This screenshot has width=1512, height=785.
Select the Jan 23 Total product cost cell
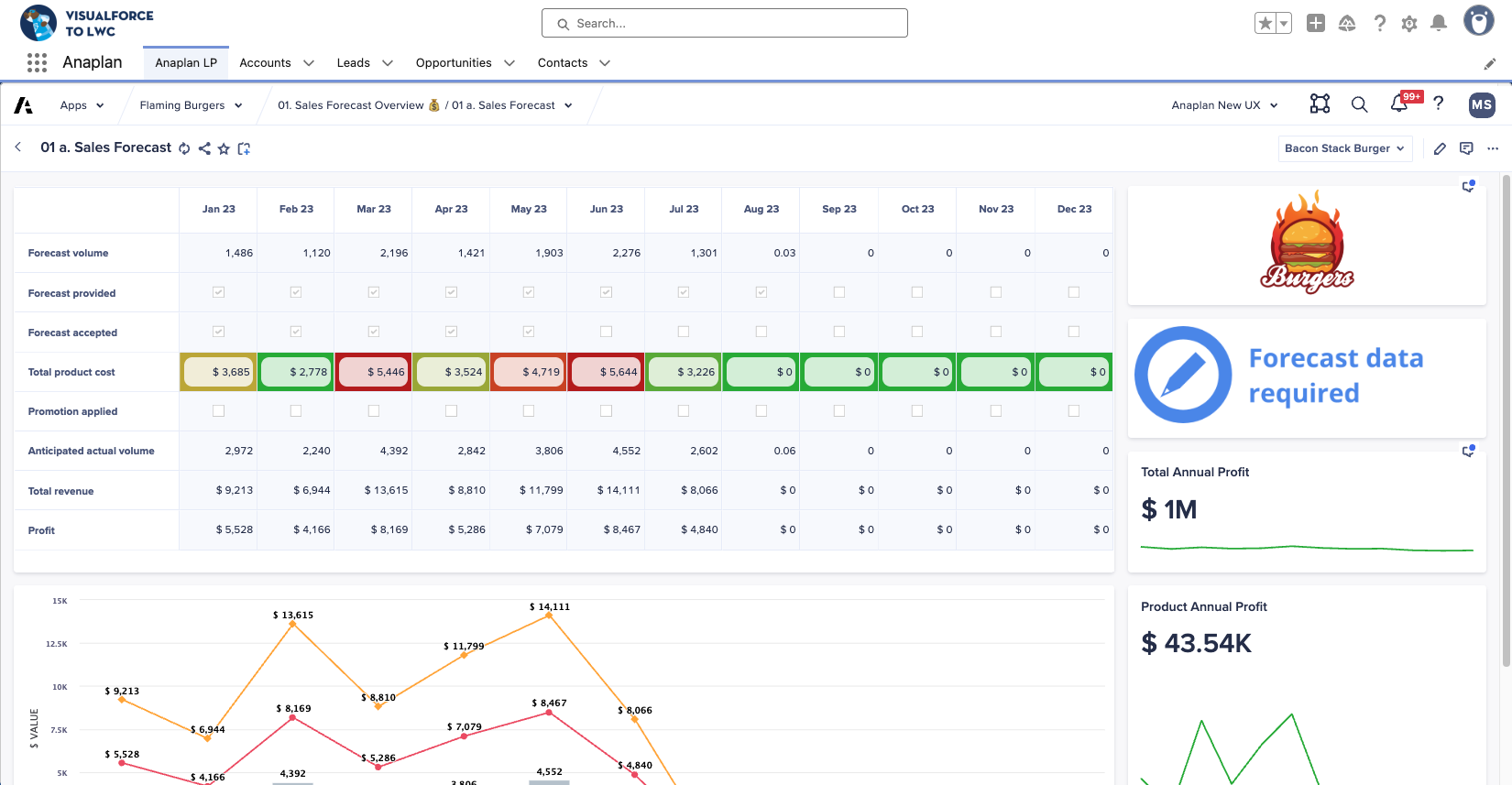point(218,372)
